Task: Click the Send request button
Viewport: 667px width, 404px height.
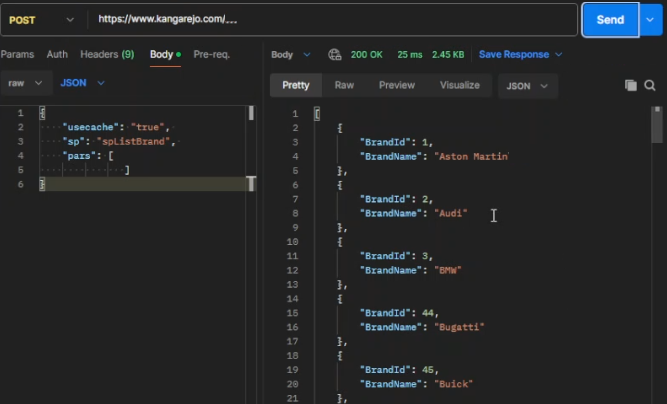Action: 610,20
